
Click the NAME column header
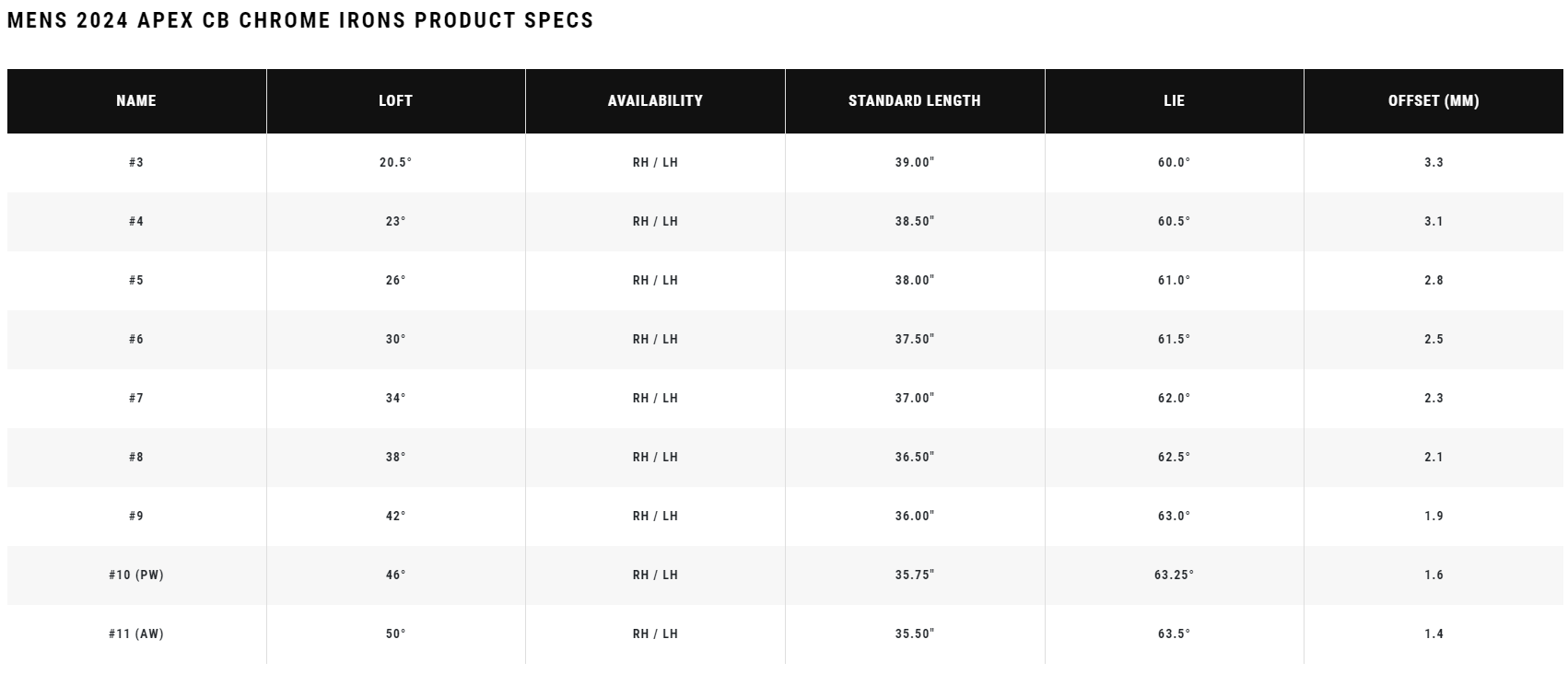pyautogui.click(x=136, y=101)
